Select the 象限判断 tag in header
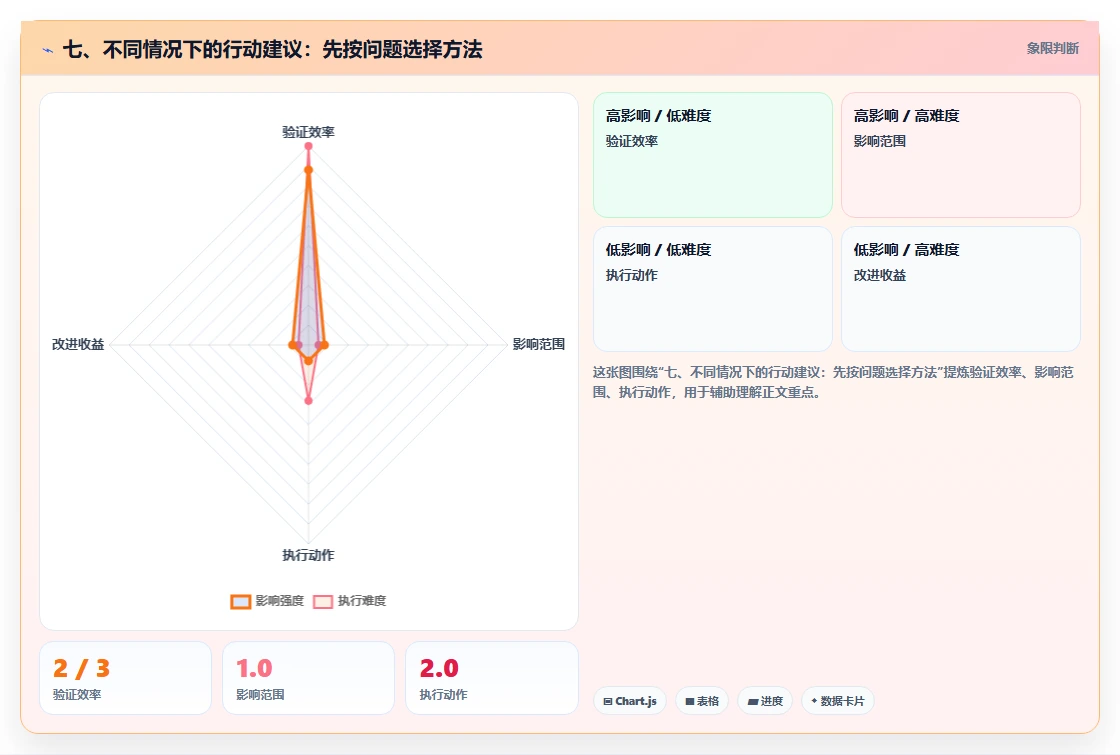The image size is (1120, 755). pyautogui.click(x=1052, y=48)
